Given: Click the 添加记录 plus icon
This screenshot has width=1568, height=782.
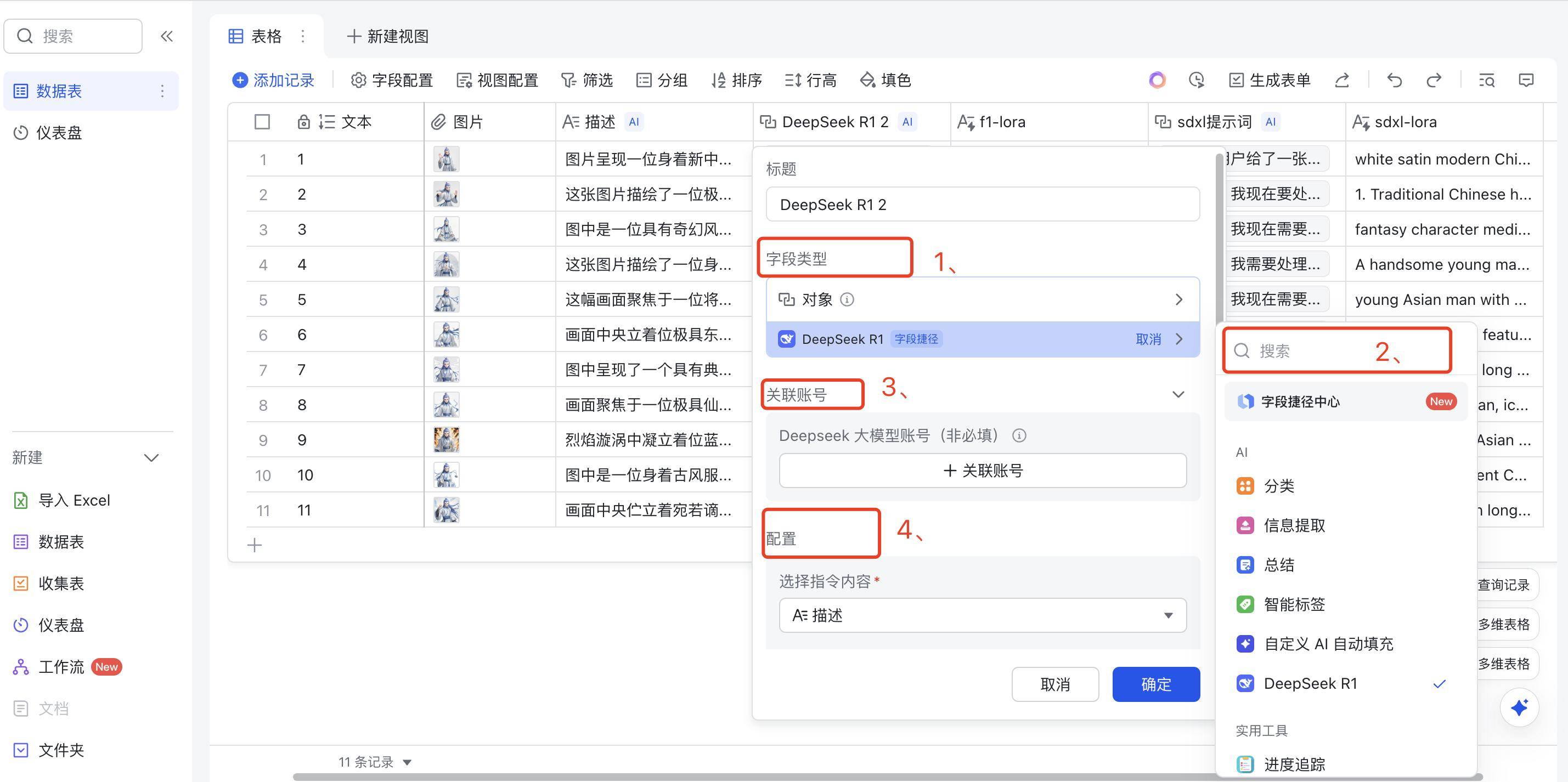Looking at the screenshot, I should click(x=240, y=80).
